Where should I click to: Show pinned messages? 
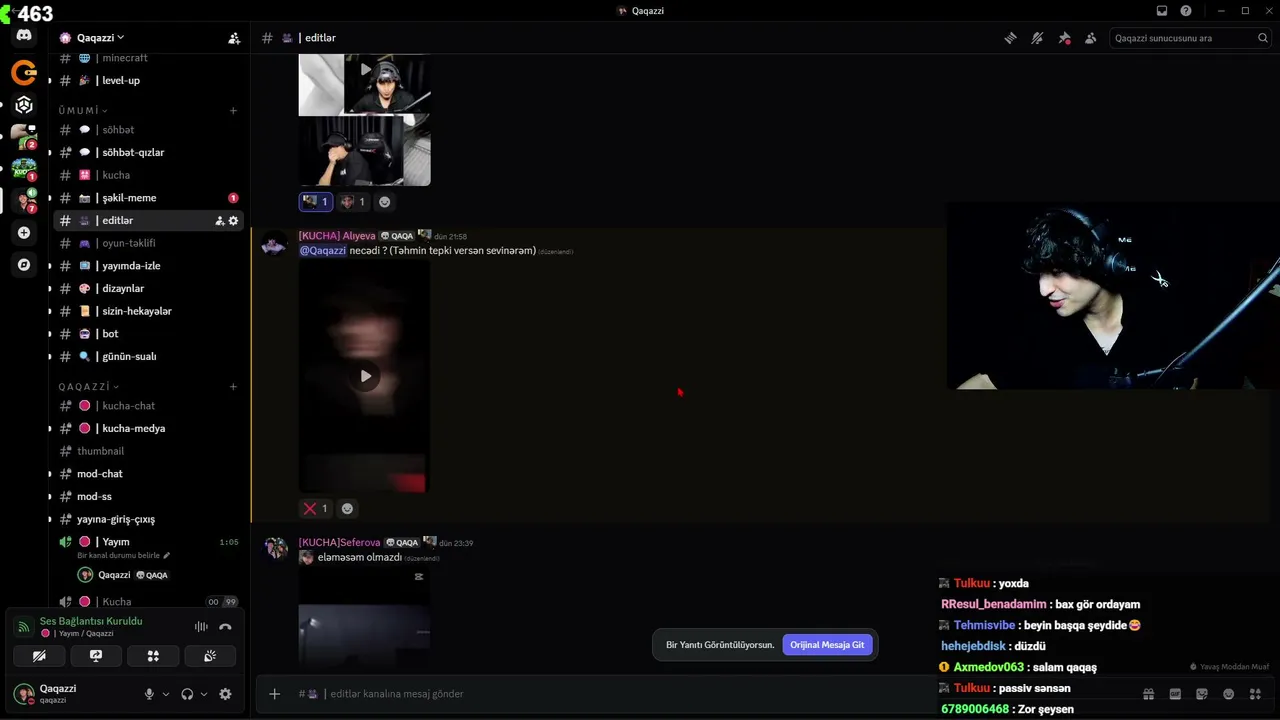pos(1064,38)
